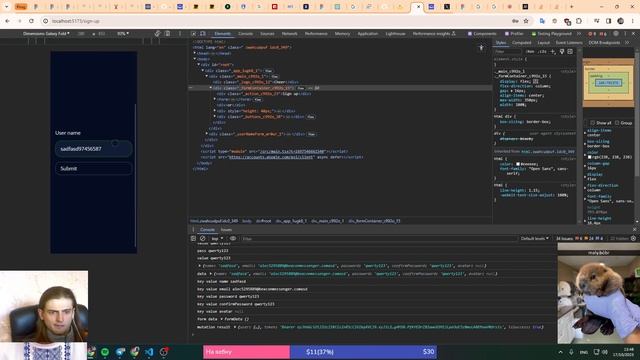Toggle the console sidebar icon
The height and width of the screenshot is (360, 640).
pos(193,238)
